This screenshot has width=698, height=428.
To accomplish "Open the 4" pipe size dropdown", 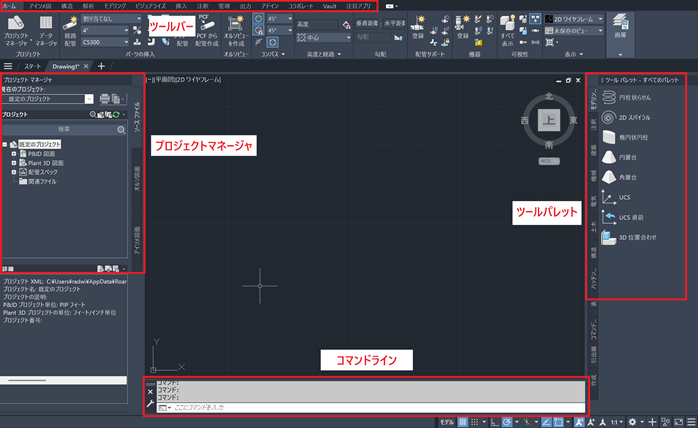I will (x=105, y=30).
